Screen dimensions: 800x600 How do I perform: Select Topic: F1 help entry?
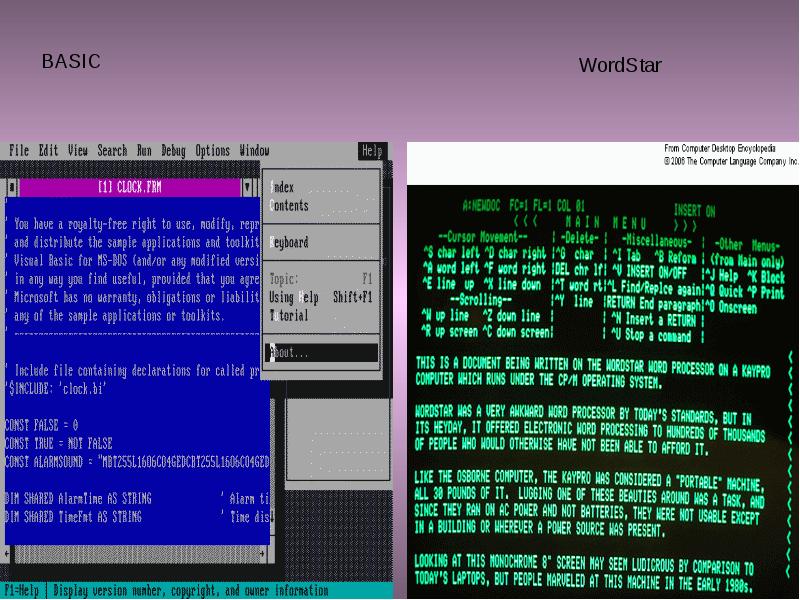tap(321, 279)
